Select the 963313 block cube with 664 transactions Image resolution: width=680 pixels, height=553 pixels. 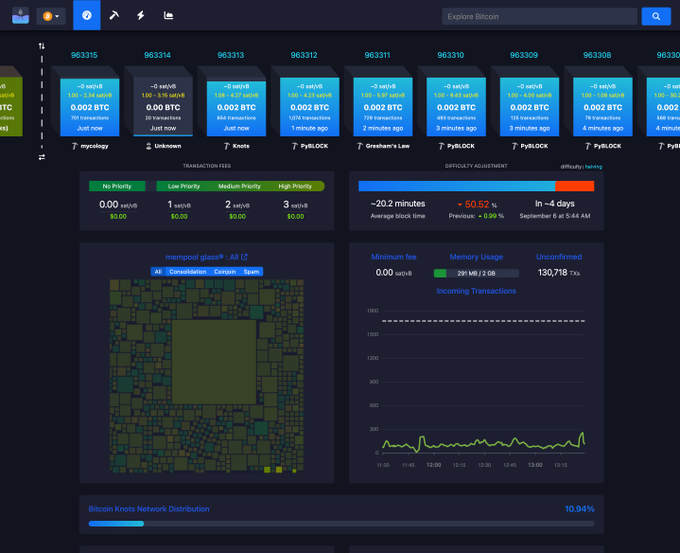click(x=236, y=107)
